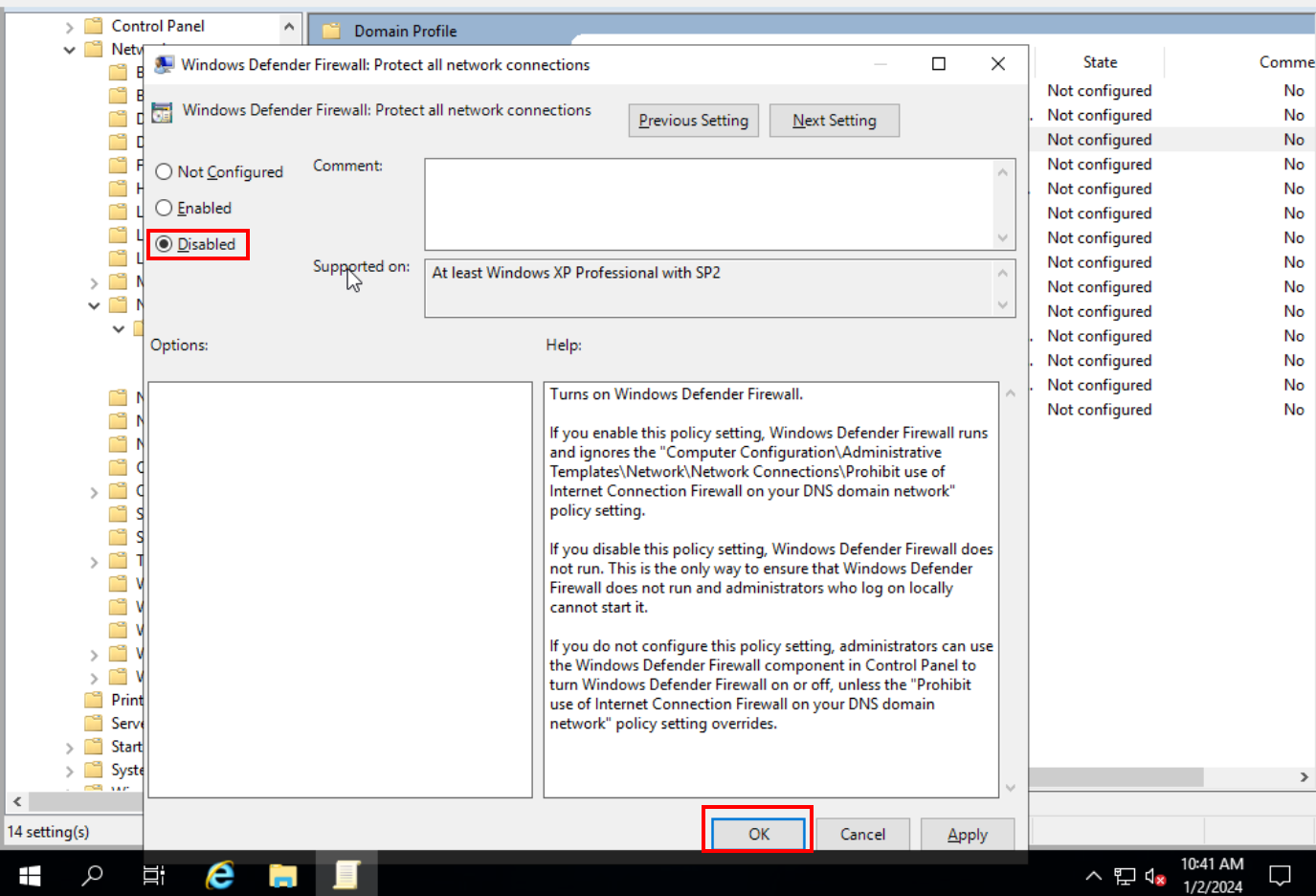Viewport: 1316px width, 896px height.
Task: Click the Windows Start button
Action: click(30, 874)
